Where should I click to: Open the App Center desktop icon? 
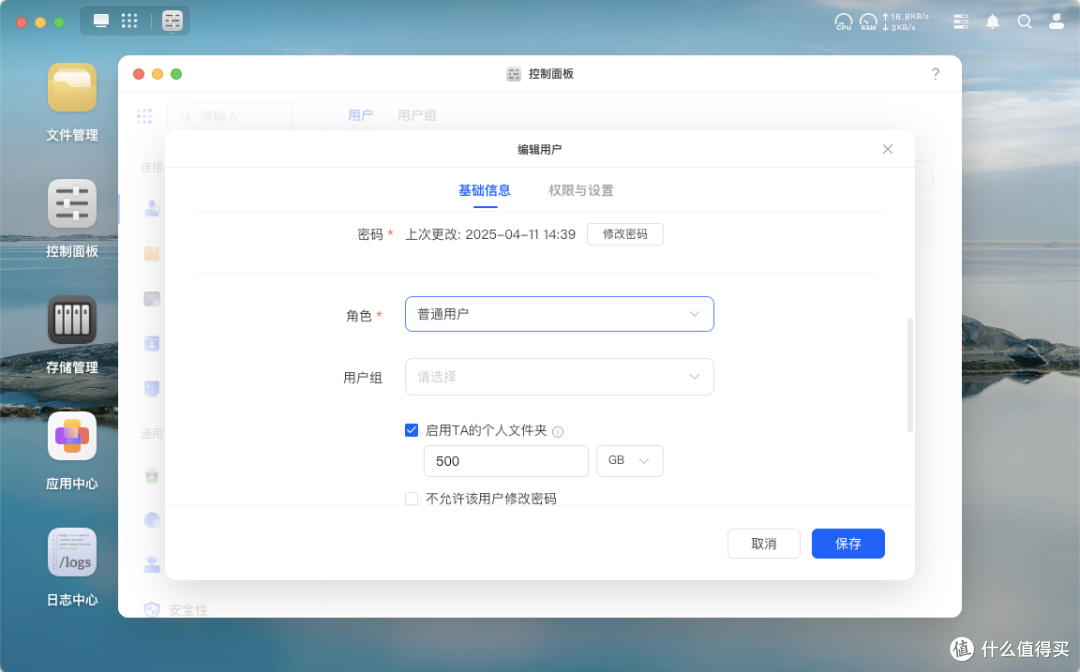72,436
